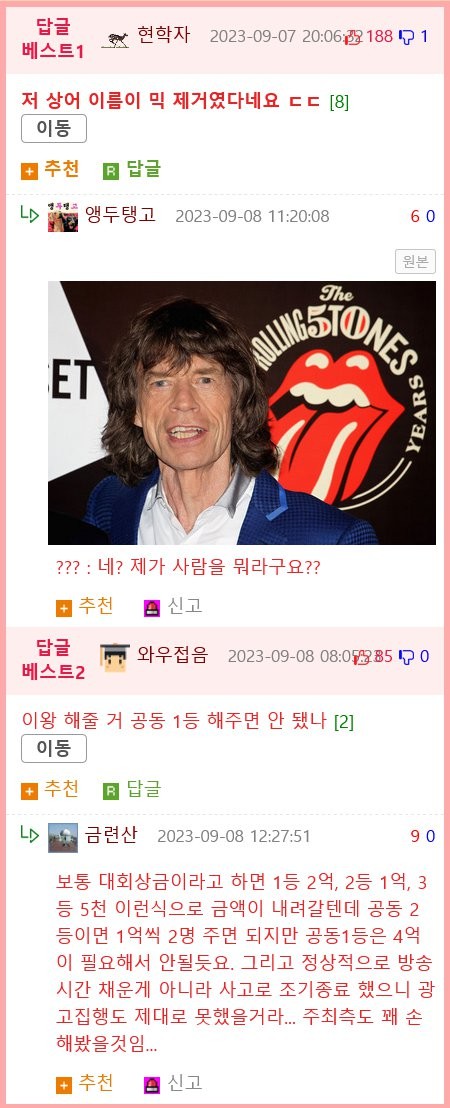Click 금련산's profile avatar
This screenshot has height=1108, width=450.
click(63, 837)
